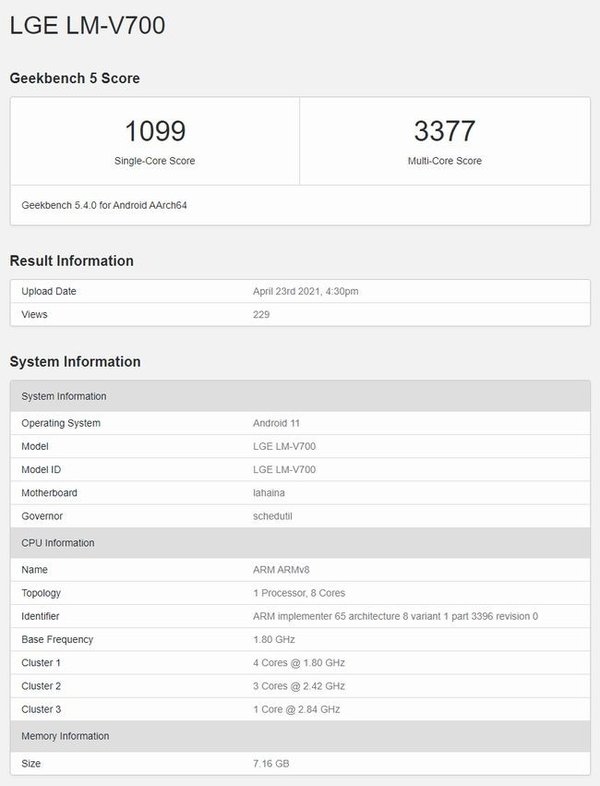Click the Memory Information section header
The image size is (600, 786).
click(x=300, y=736)
